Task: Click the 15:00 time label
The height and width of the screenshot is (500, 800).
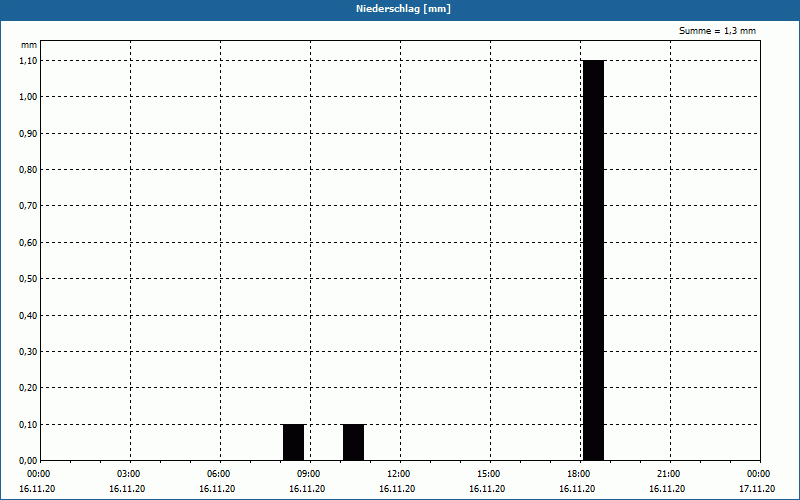Action: point(489,474)
